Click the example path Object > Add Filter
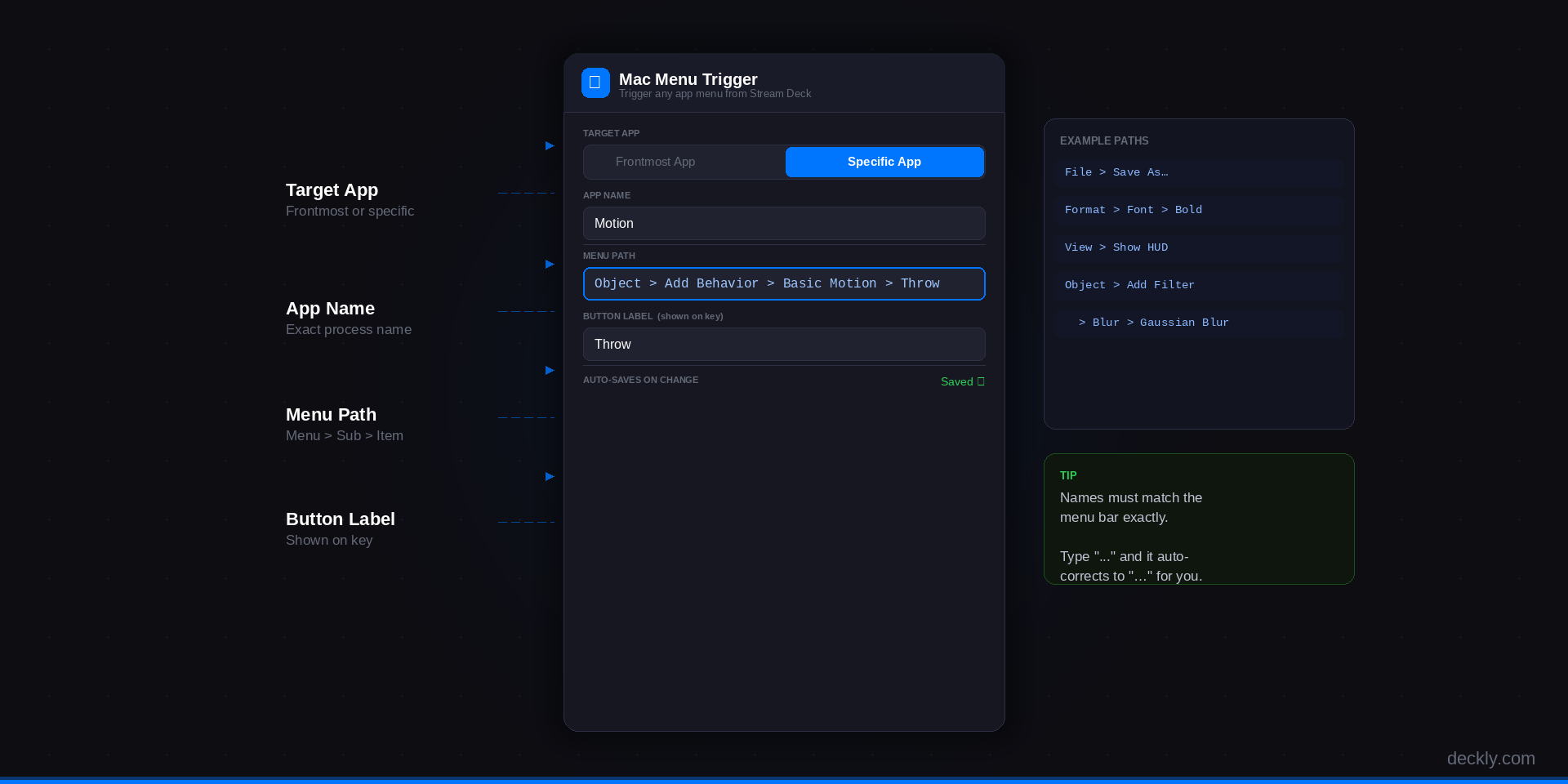This screenshot has height=784, width=1568. 1198,285
